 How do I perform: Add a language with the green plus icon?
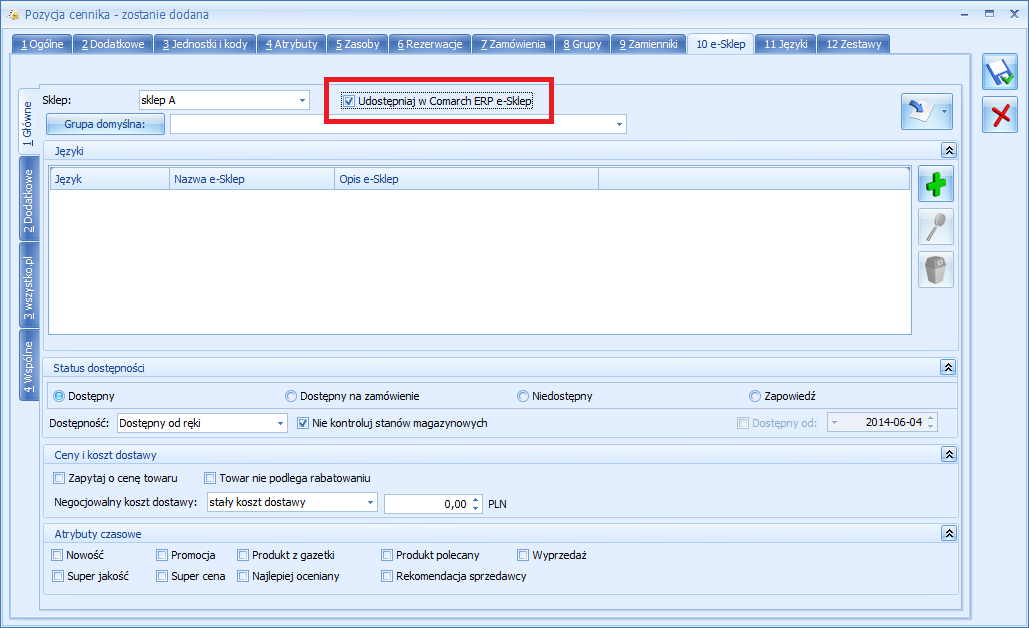click(935, 184)
